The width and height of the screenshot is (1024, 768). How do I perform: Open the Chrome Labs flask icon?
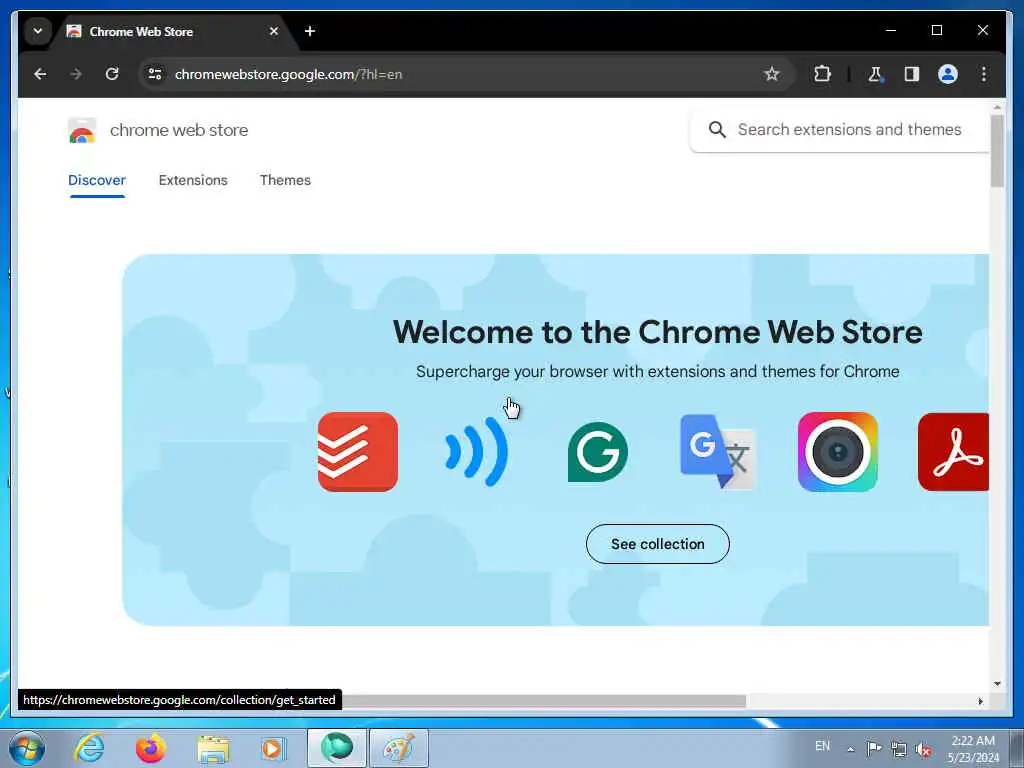click(875, 74)
